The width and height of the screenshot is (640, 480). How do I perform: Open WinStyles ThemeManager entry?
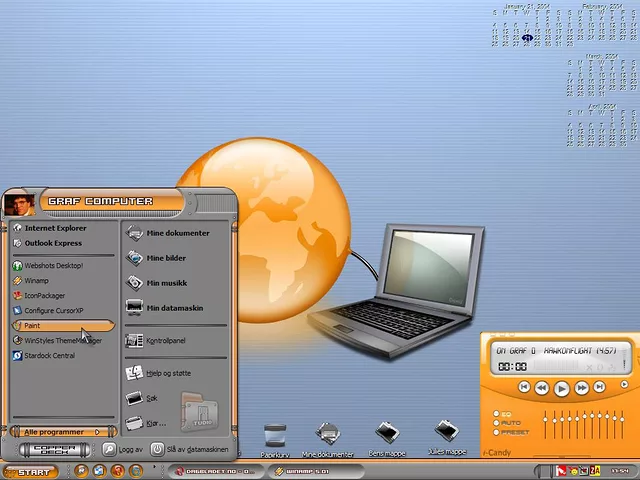point(63,340)
